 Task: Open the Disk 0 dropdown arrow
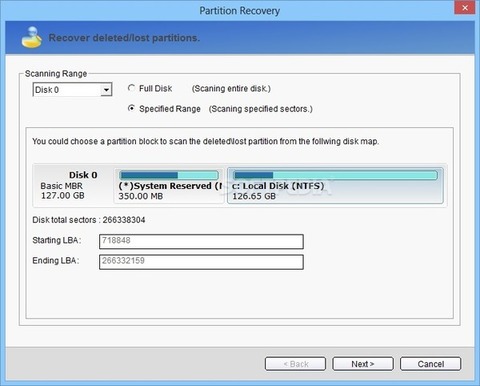pos(106,90)
